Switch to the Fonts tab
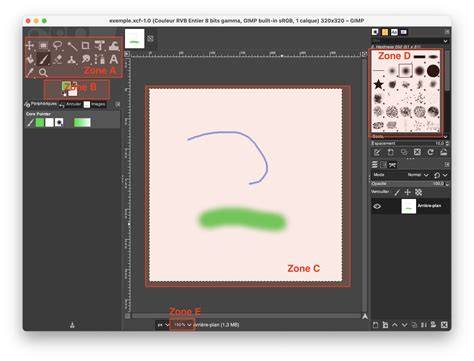 coord(394,32)
